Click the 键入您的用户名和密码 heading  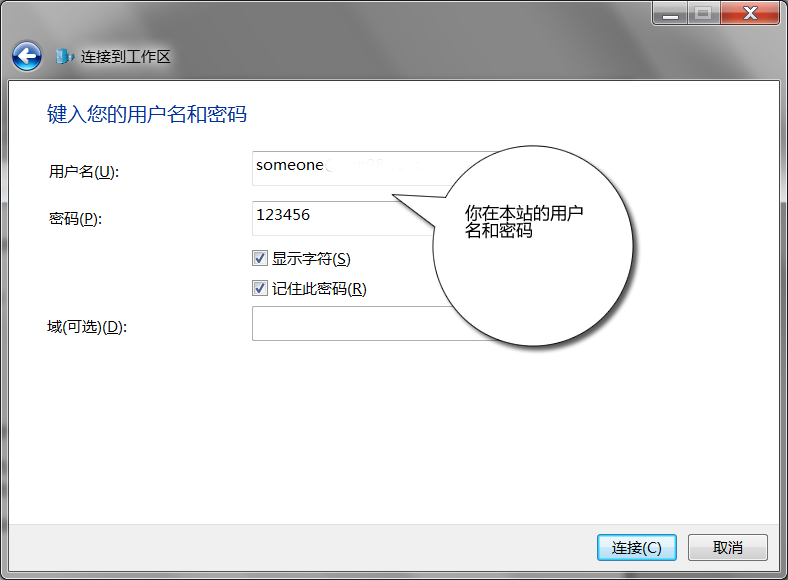(x=147, y=114)
